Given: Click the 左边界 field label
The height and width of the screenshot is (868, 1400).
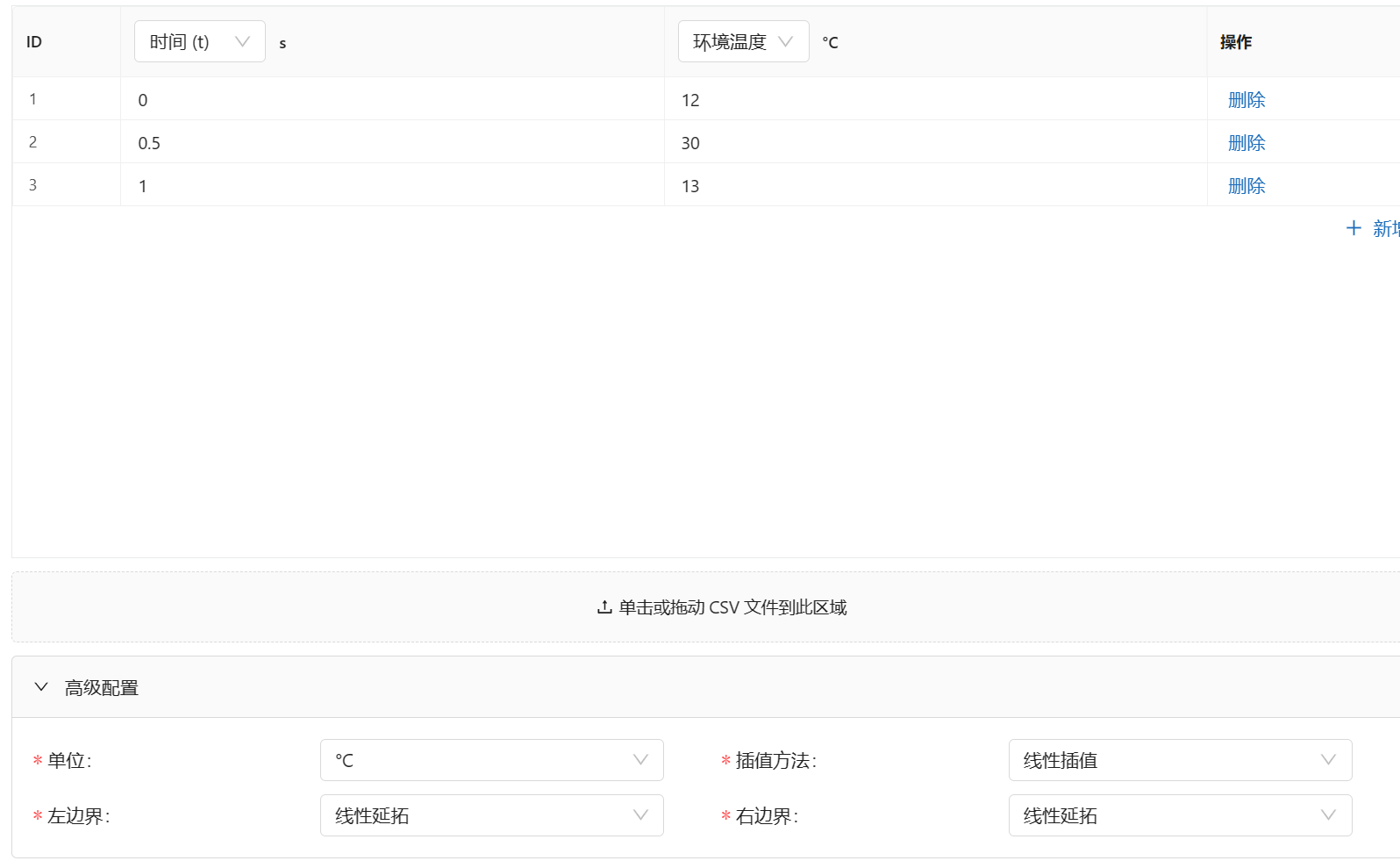Looking at the screenshot, I should (78, 816).
